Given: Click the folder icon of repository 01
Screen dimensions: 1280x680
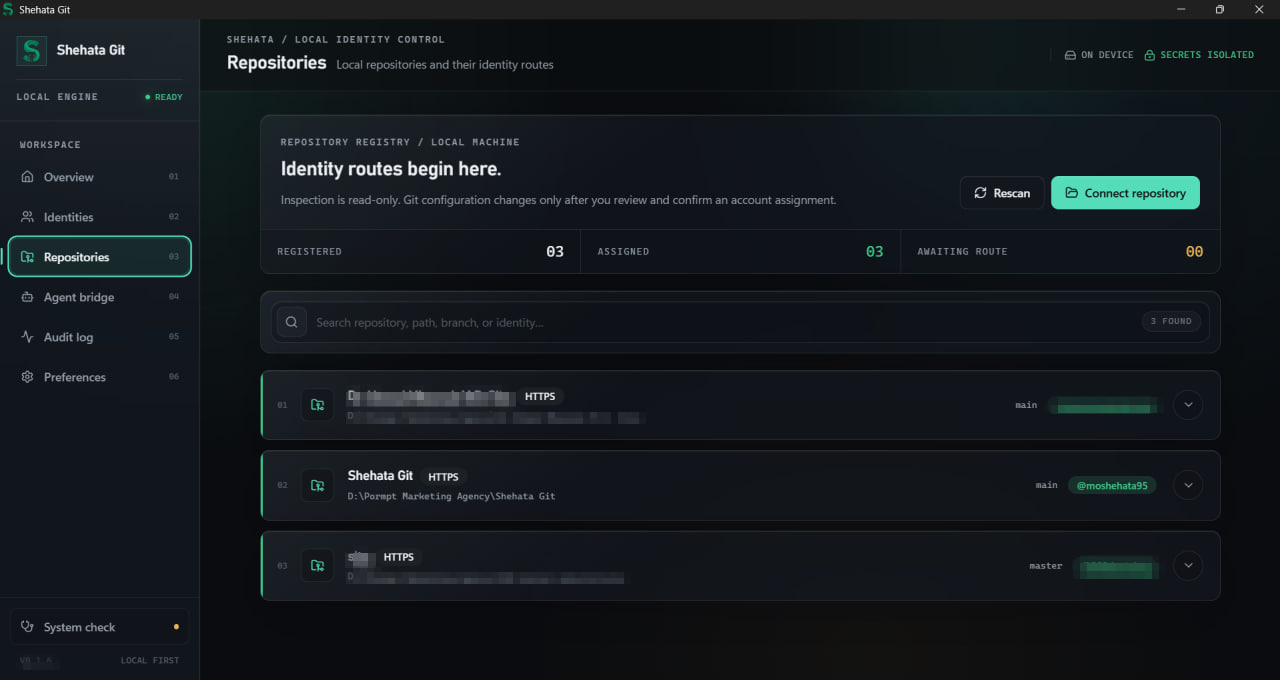Looking at the screenshot, I should (x=317, y=405).
